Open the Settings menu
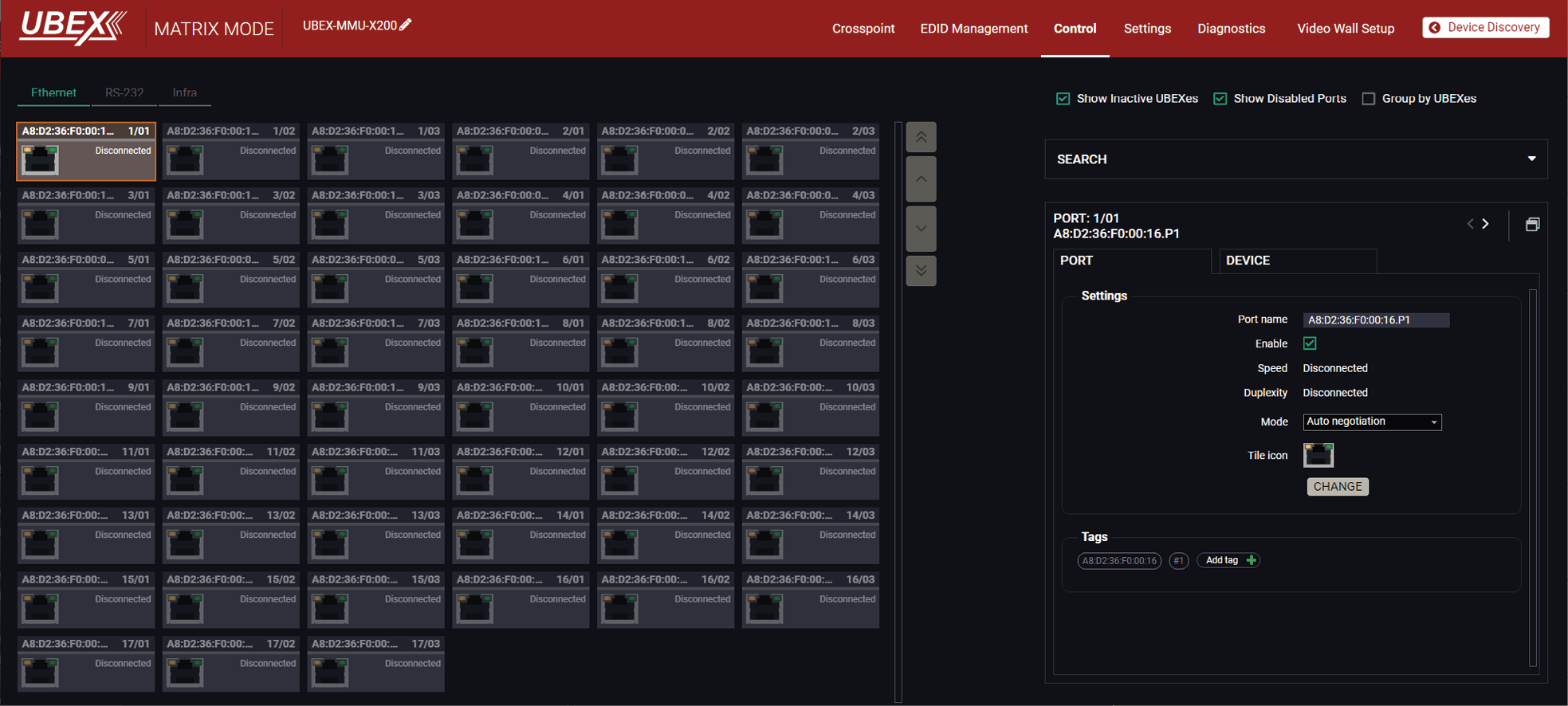 click(1147, 29)
